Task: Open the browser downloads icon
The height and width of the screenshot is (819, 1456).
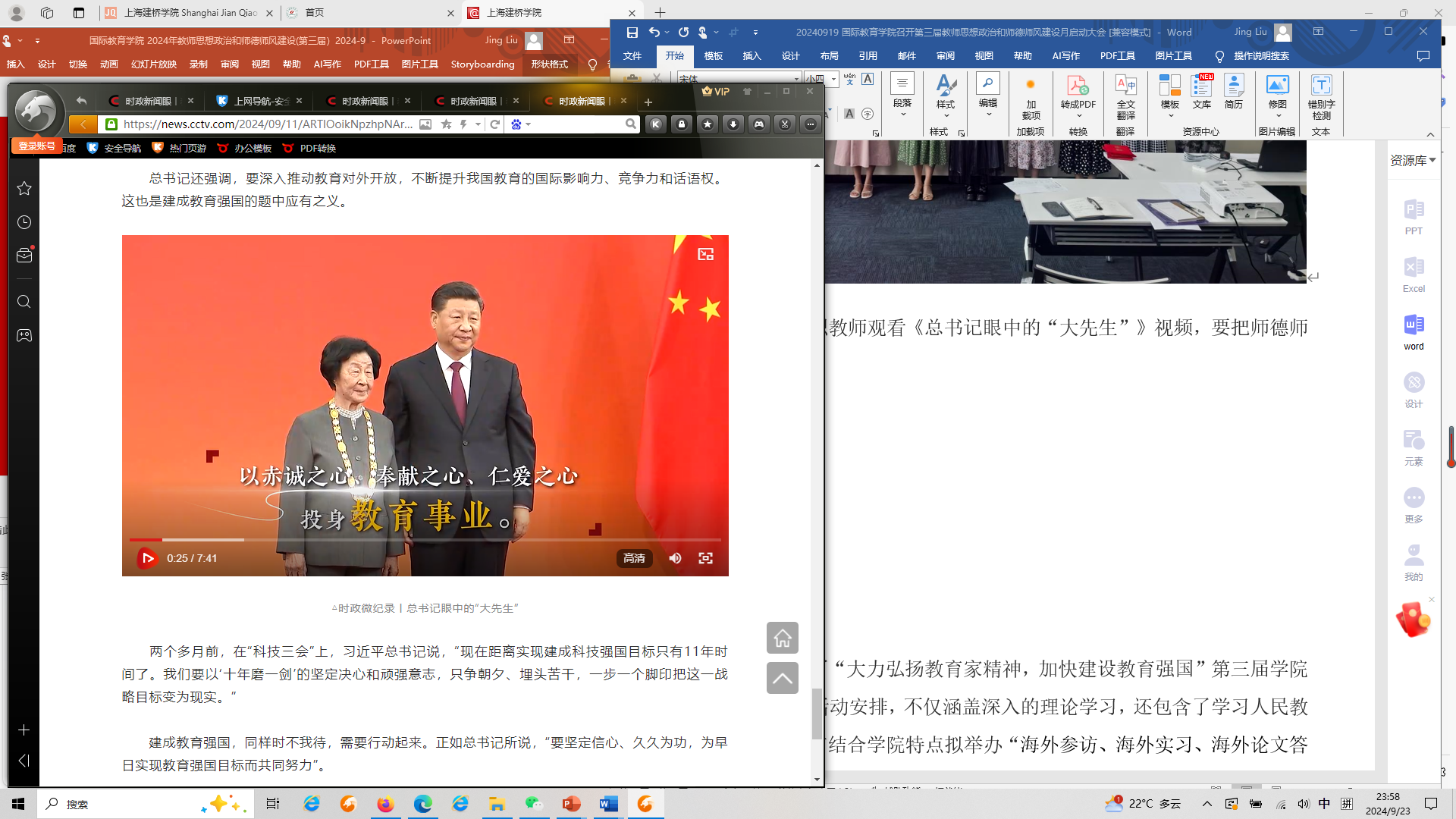Action: (x=733, y=124)
